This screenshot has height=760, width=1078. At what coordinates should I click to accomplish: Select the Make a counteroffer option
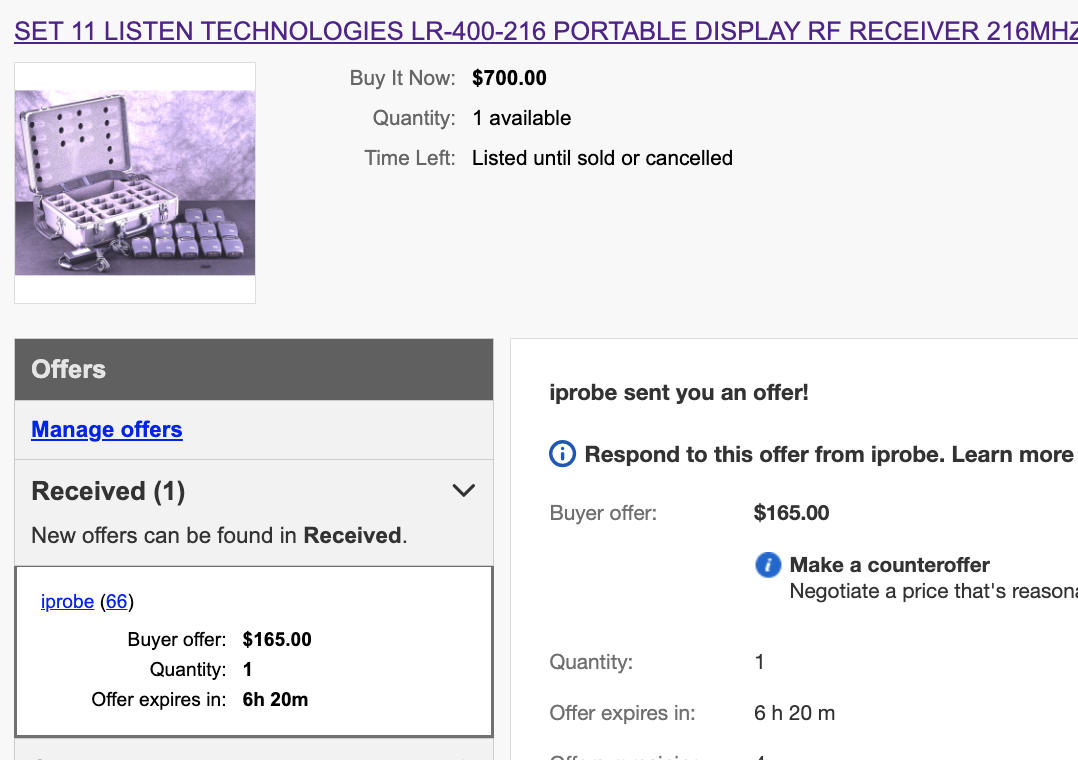889,565
